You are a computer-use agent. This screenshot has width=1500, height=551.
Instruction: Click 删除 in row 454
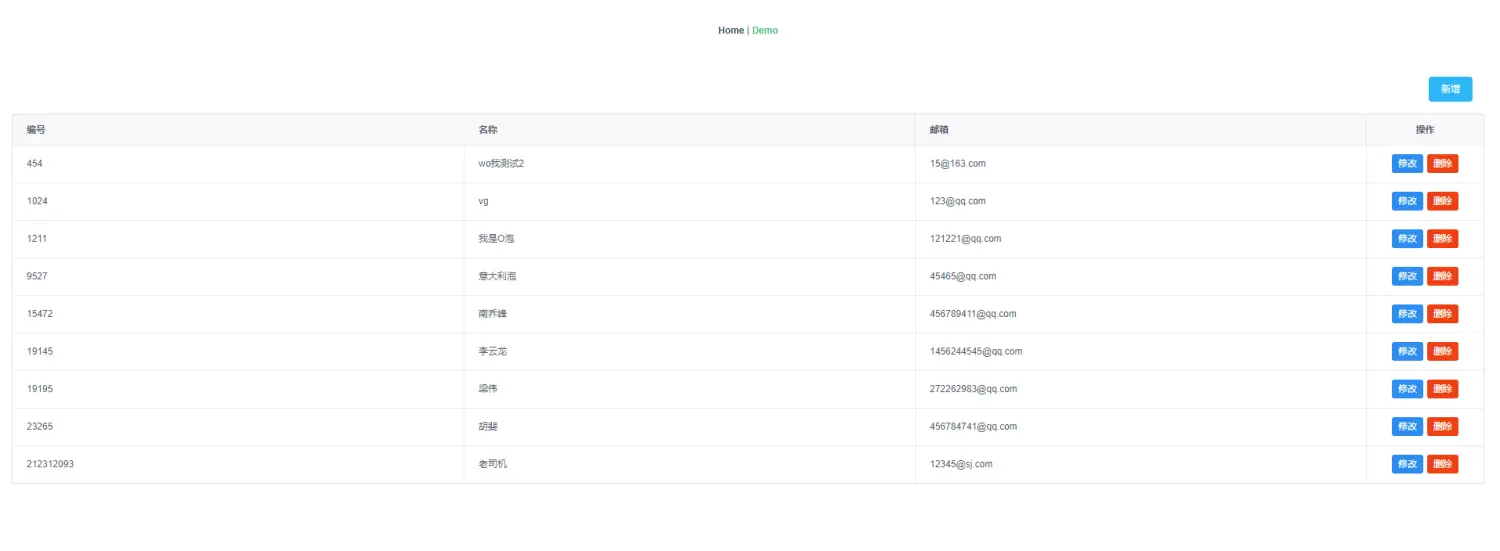tap(1442, 164)
